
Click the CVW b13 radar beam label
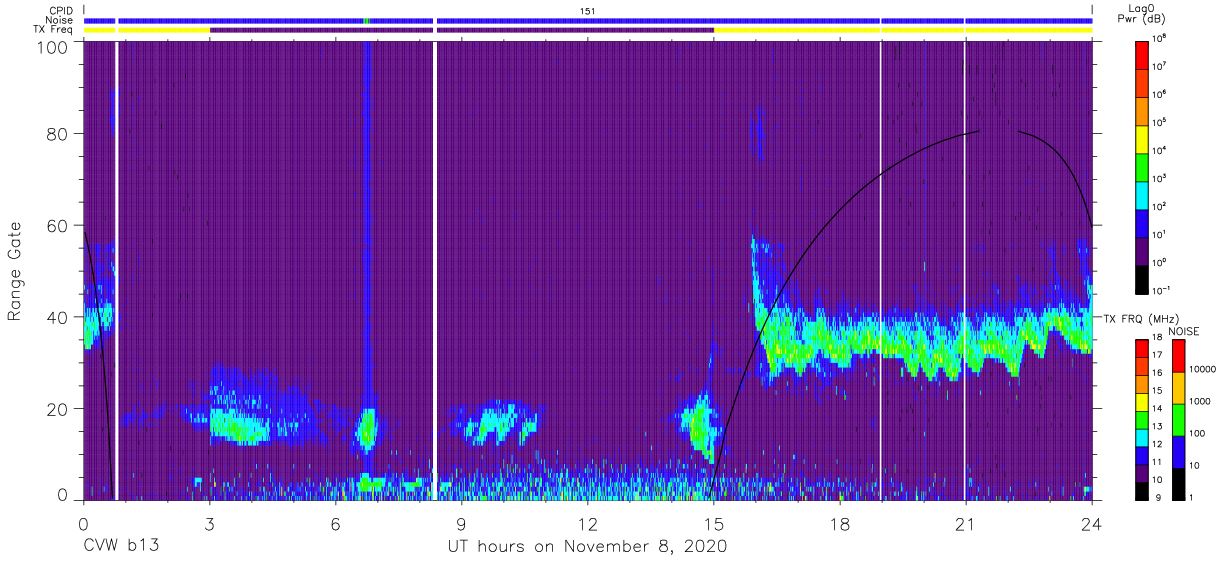(x=121, y=546)
